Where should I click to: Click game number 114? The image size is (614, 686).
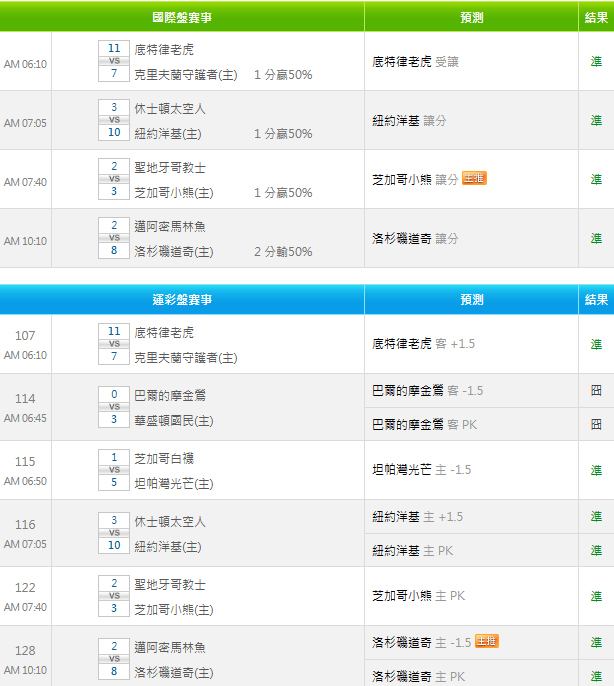pyautogui.click(x=25, y=399)
